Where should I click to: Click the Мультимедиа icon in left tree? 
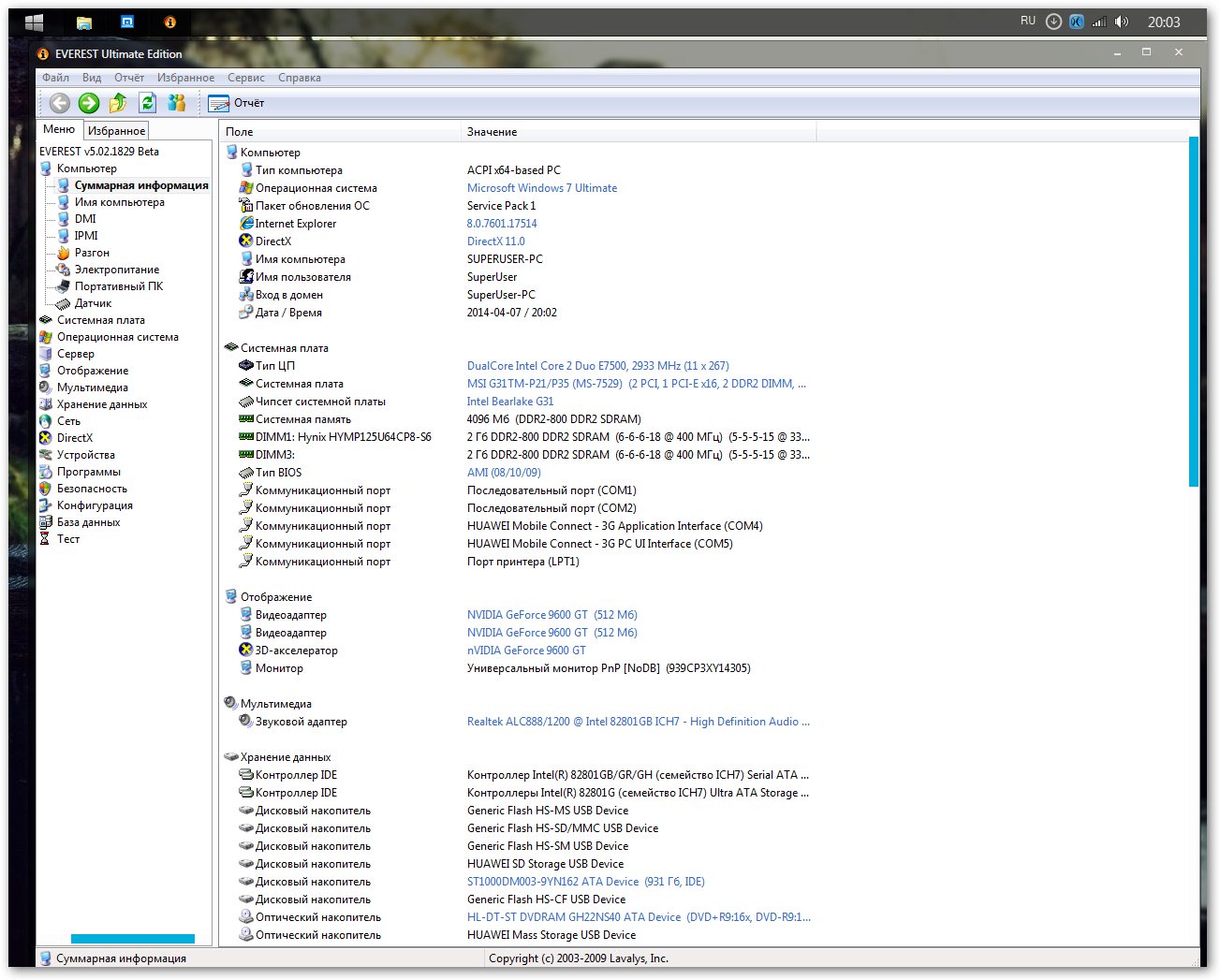(45, 388)
